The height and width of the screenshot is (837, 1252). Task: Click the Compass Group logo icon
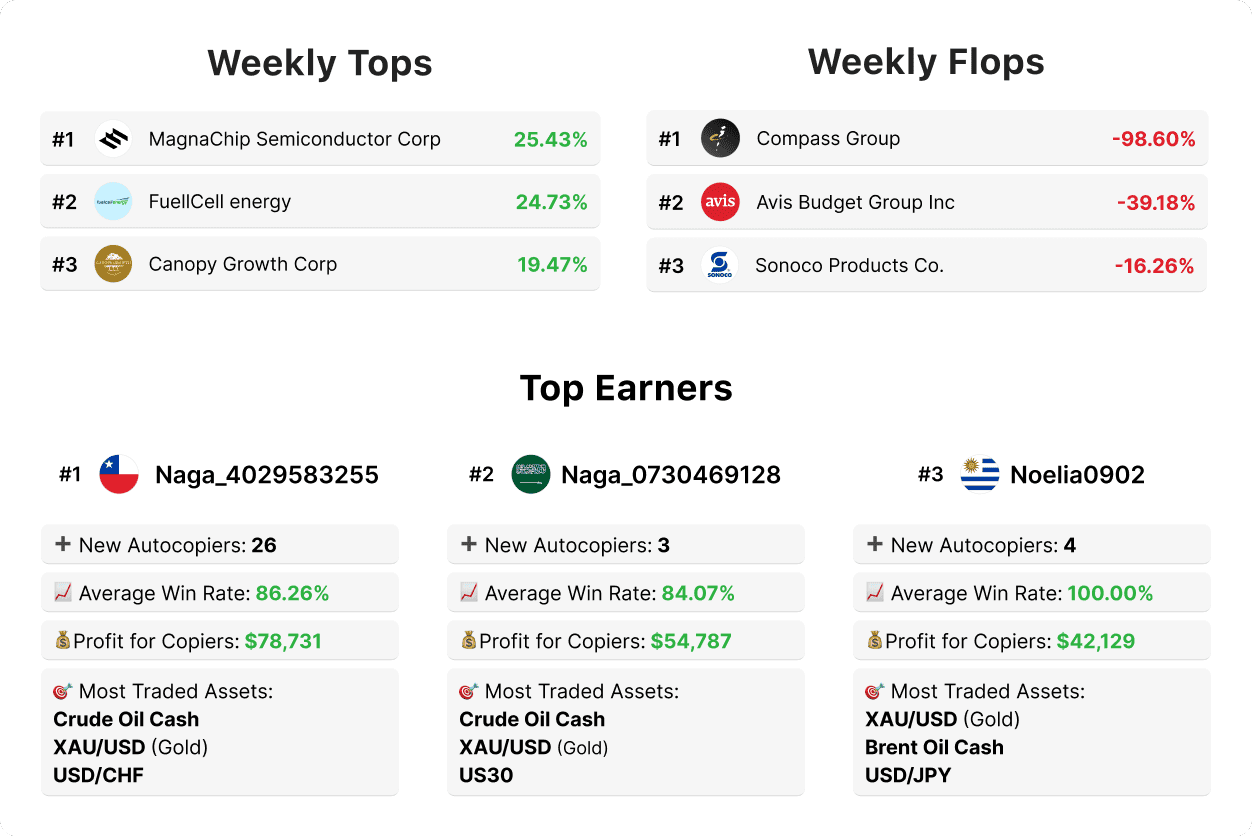(x=720, y=139)
